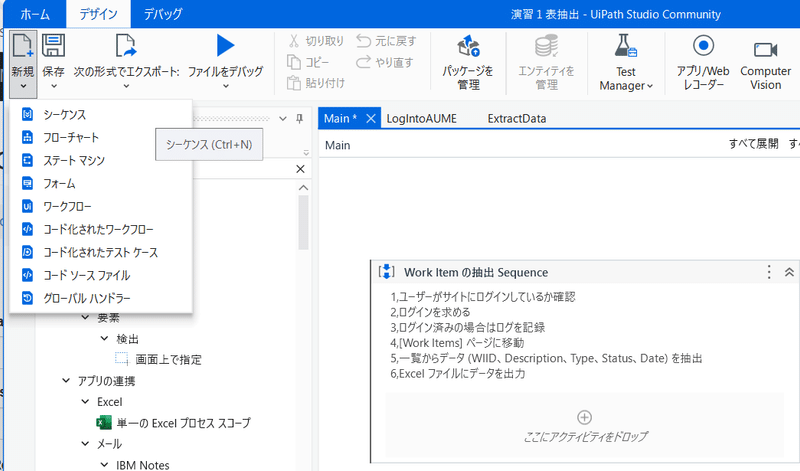Screen dimensions: 800x471
Task: Select フローチャート from the new menu
Action: click(x=101, y=137)
